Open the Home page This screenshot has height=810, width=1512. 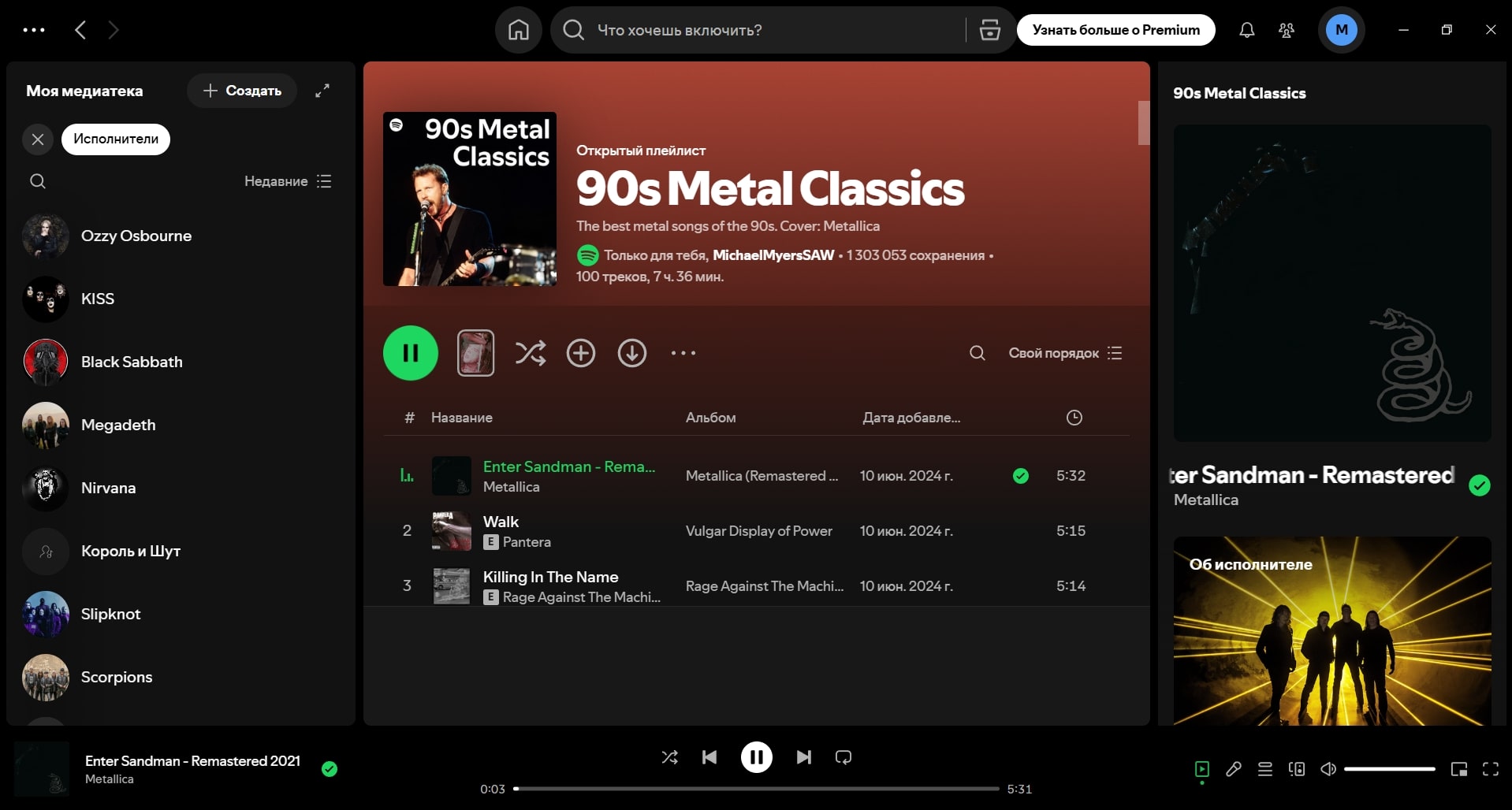(518, 30)
